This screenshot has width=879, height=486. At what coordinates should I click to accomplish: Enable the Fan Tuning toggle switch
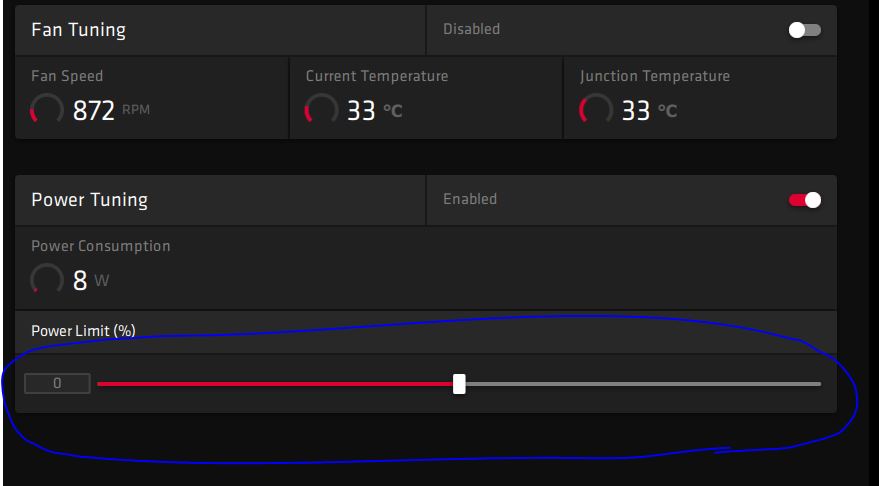(x=804, y=30)
